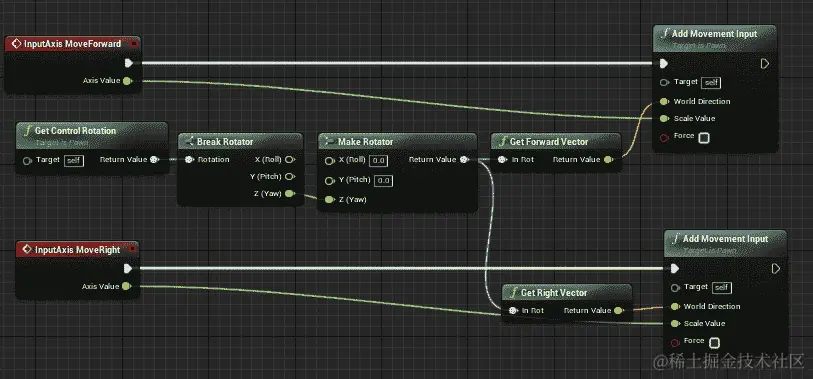Click Axis Value pin on InputAxis MoveRight
This screenshot has height=379, width=813.
click(x=127, y=286)
